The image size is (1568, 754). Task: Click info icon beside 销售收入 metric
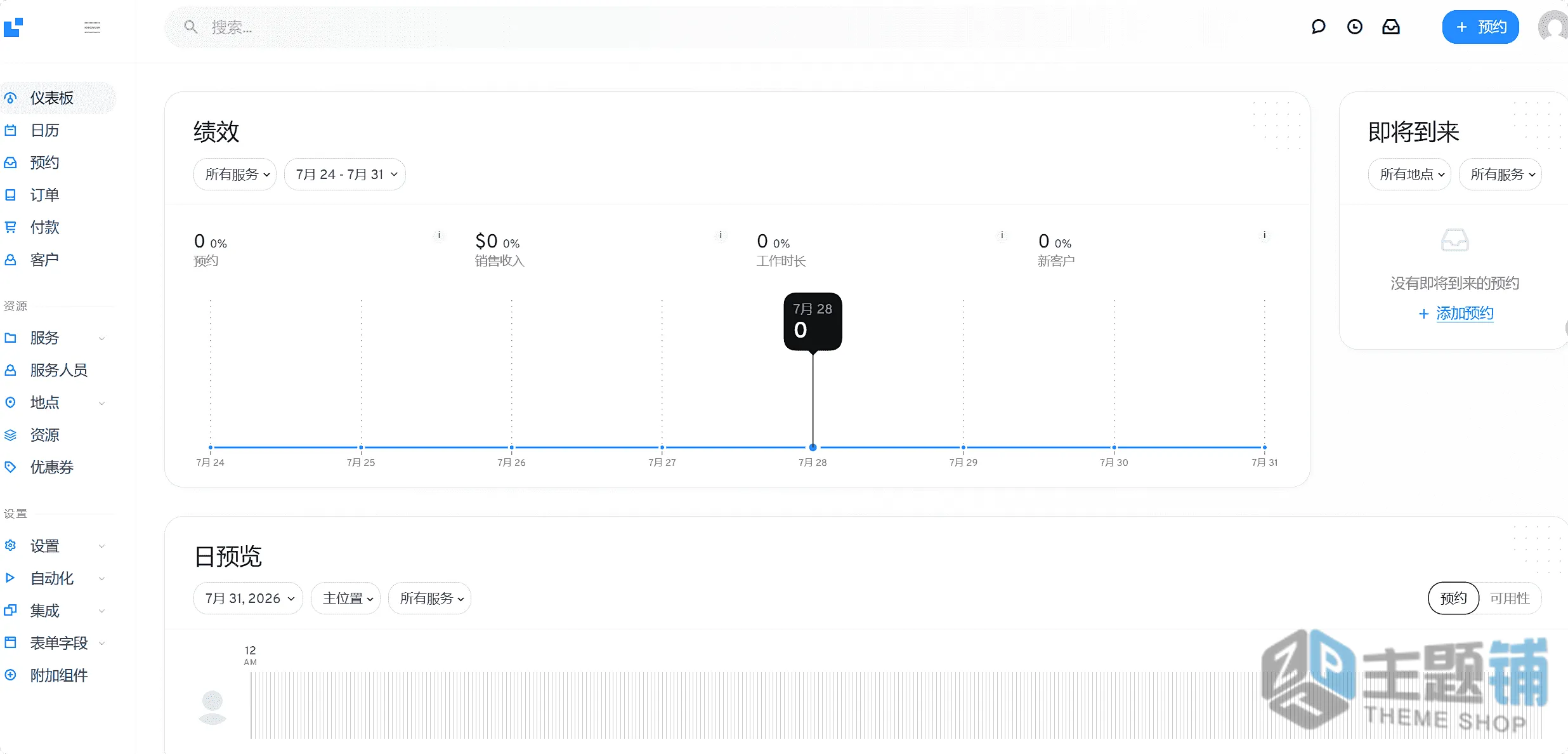[x=721, y=235]
